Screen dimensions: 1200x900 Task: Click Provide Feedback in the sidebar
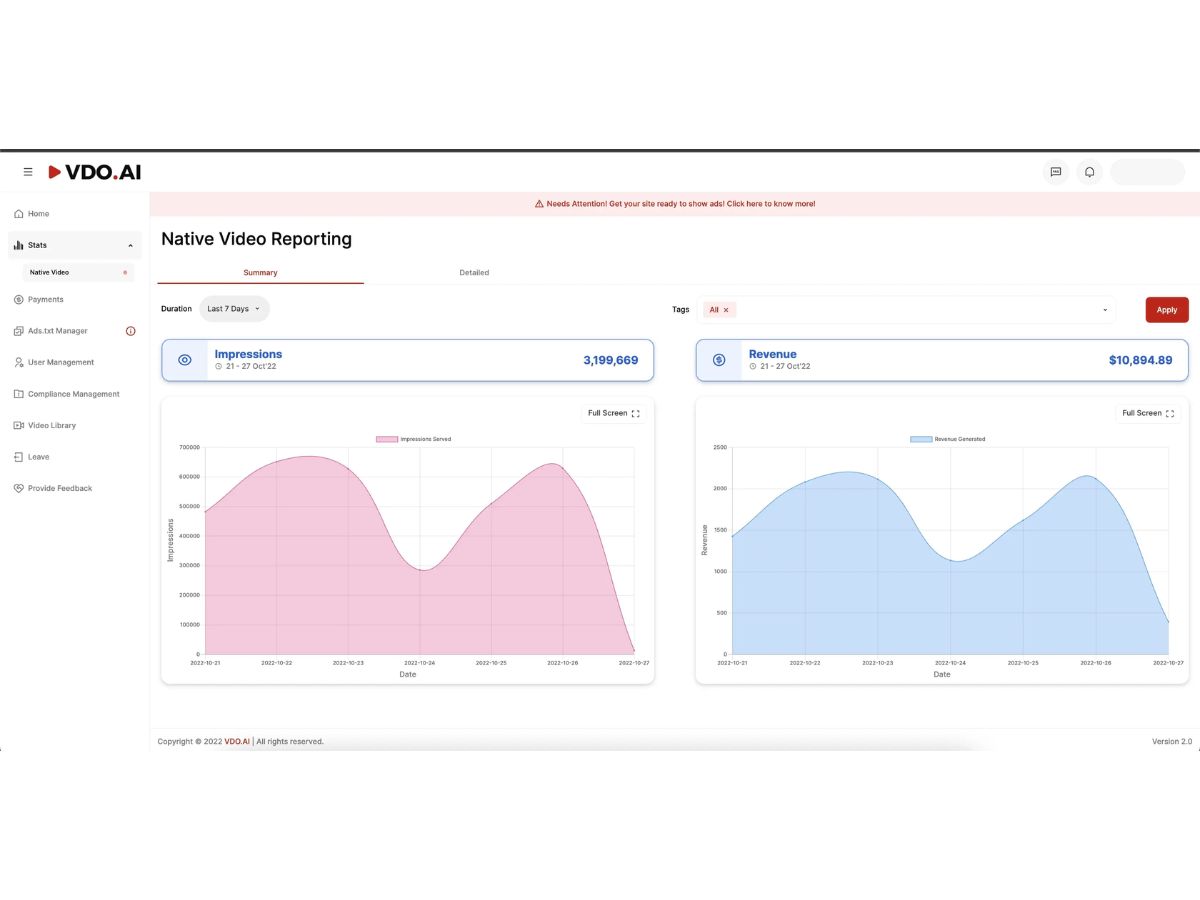pyautogui.click(x=60, y=488)
